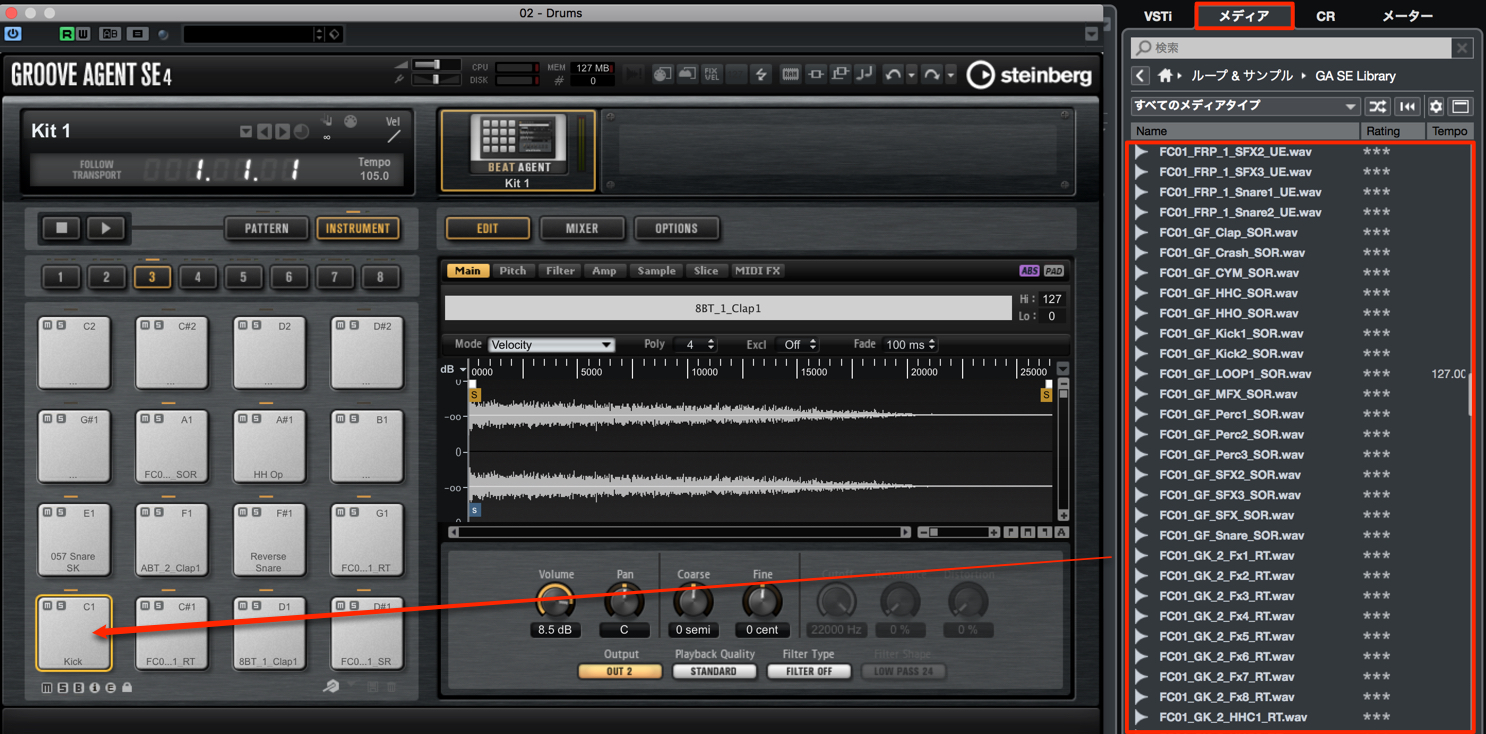This screenshot has height=734, width=1486.
Task: Open the plugin window function menu arrow
Action: 1091,34
